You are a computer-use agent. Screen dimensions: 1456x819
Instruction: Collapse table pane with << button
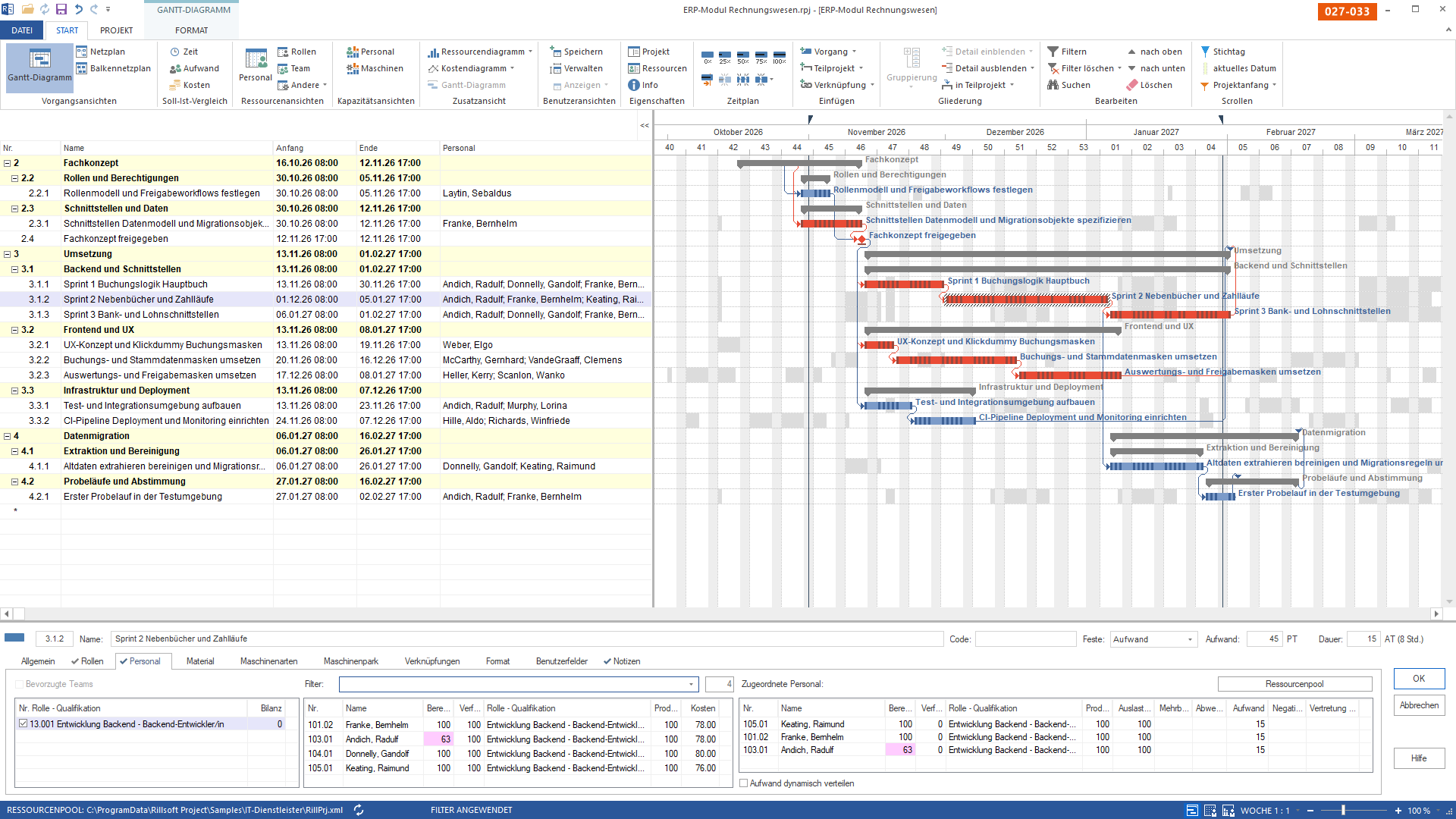[x=644, y=125]
